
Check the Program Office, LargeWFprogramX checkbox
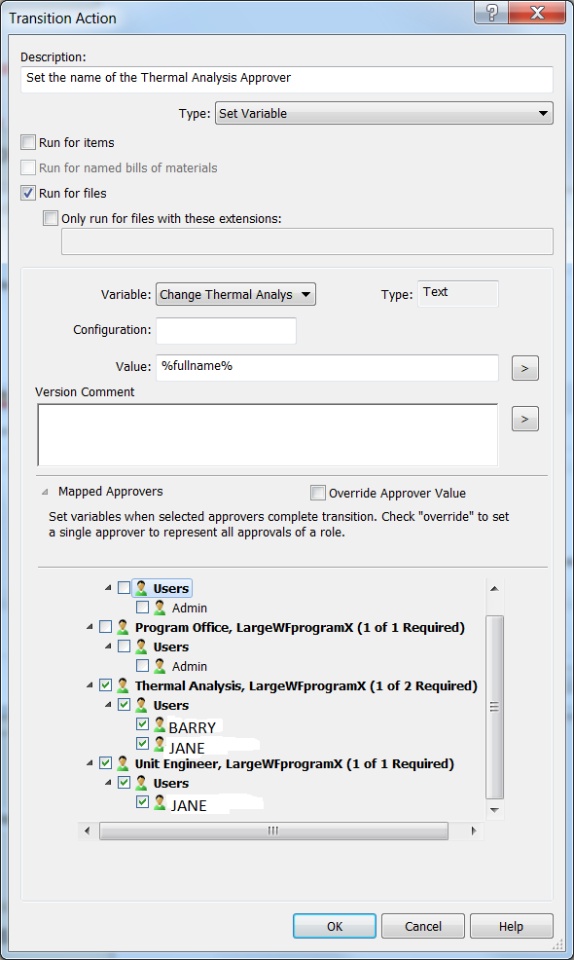105,627
